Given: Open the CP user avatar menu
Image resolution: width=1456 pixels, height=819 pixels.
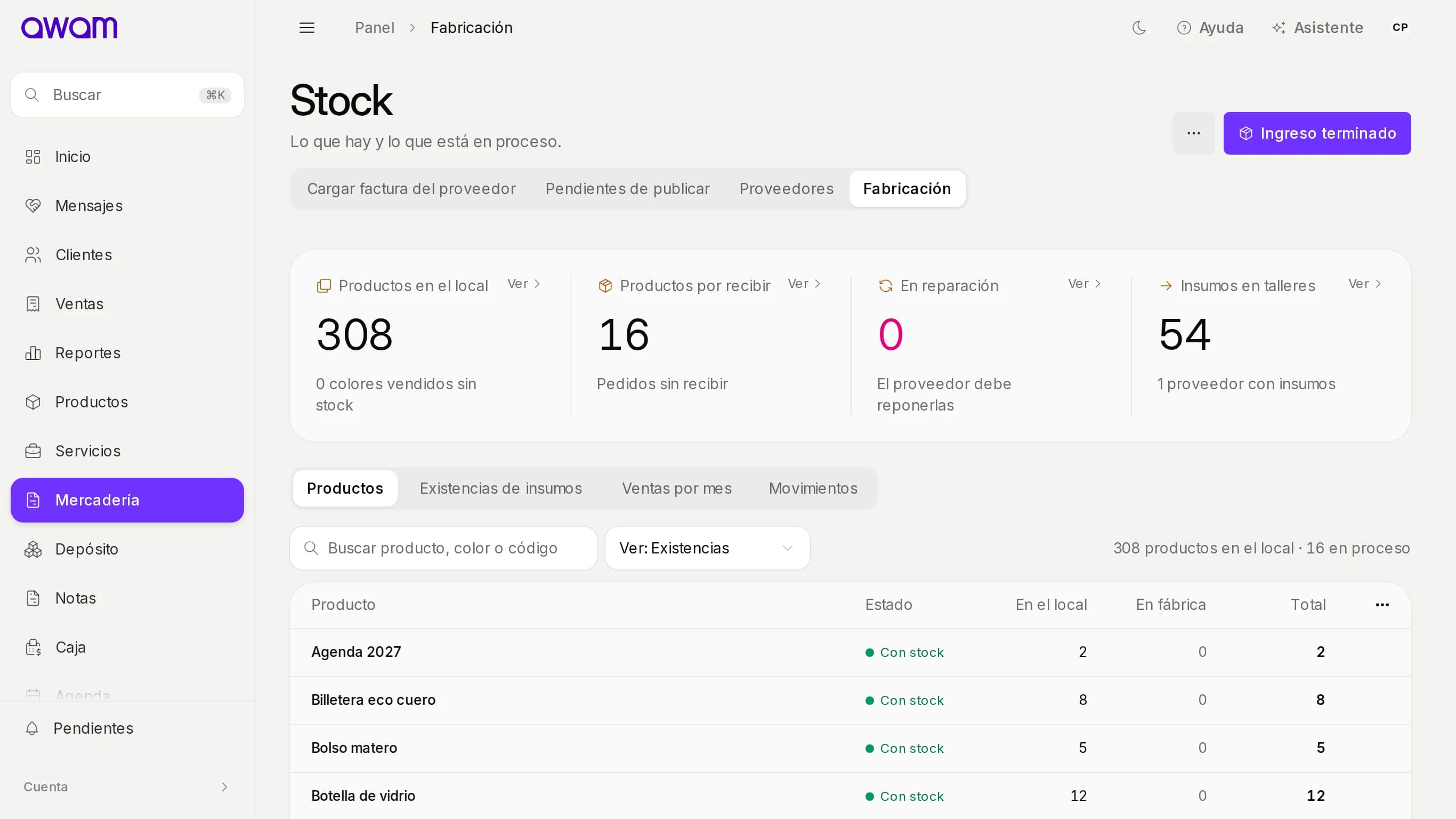Looking at the screenshot, I should 1400,27.
